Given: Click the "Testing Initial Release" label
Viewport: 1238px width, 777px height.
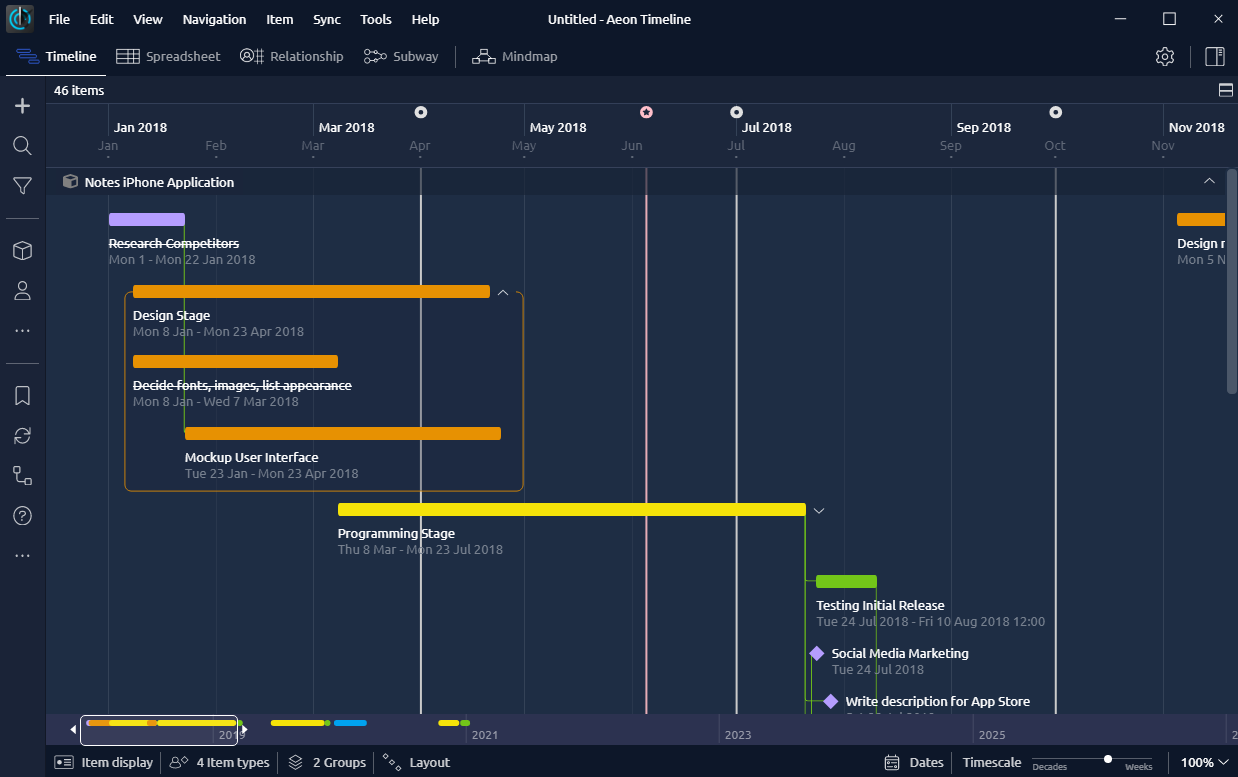Looking at the screenshot, I should (x=880, y=605).
